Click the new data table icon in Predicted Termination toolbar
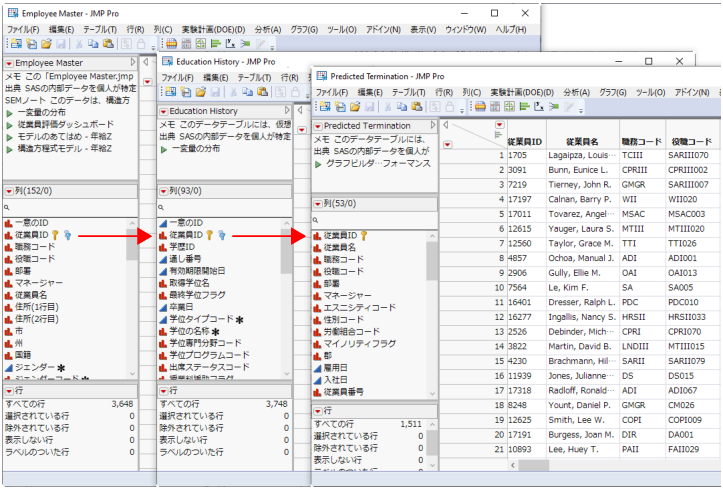The image size is (723, 488). (324, 107)
